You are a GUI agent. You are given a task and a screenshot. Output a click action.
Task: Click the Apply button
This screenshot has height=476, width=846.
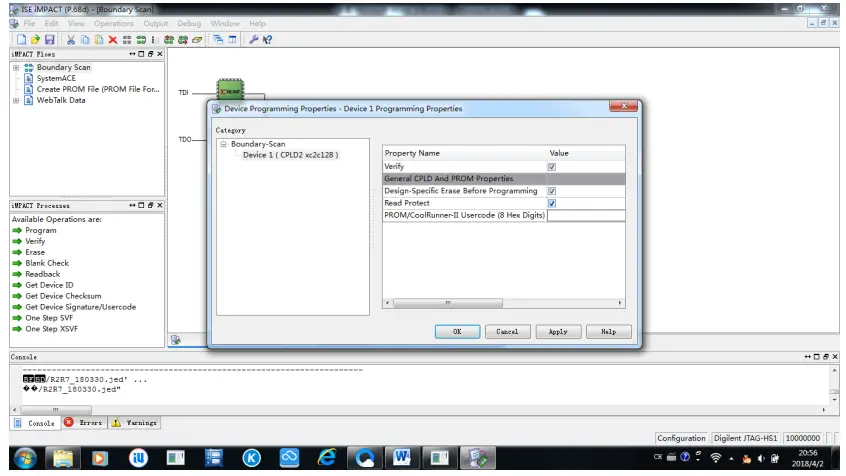click(x=558, y=331)
